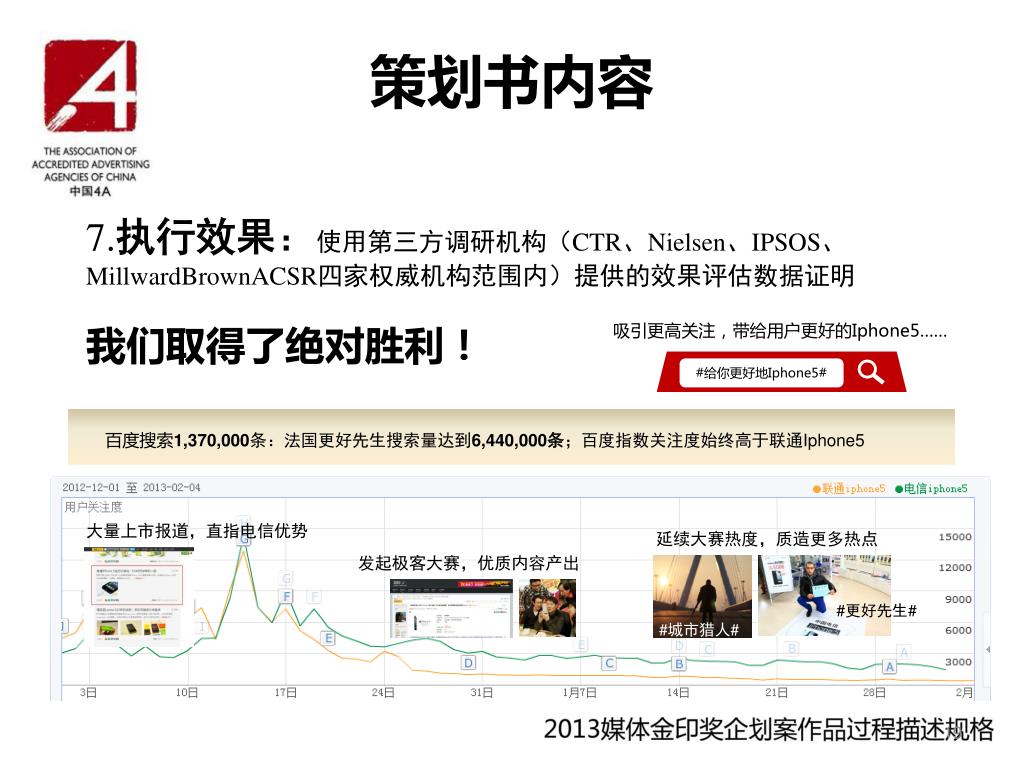Select the bright A marker near 28日
The width and height of the screenshot is (1024, 768).
(x=889, y=666)
